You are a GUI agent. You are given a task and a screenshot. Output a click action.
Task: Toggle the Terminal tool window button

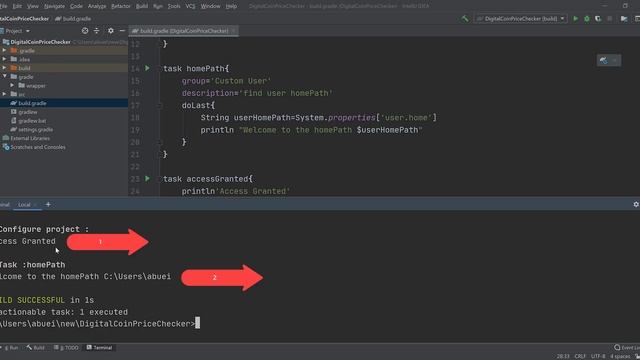point(99,348)
